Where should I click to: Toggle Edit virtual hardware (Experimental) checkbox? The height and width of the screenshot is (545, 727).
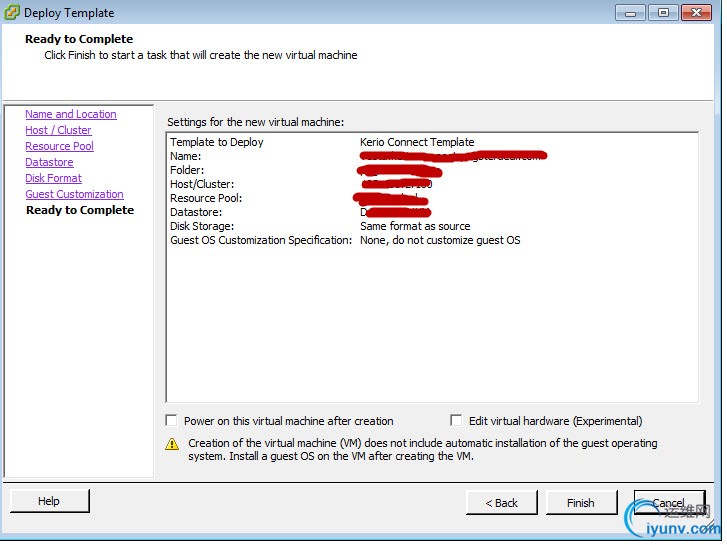456,420
